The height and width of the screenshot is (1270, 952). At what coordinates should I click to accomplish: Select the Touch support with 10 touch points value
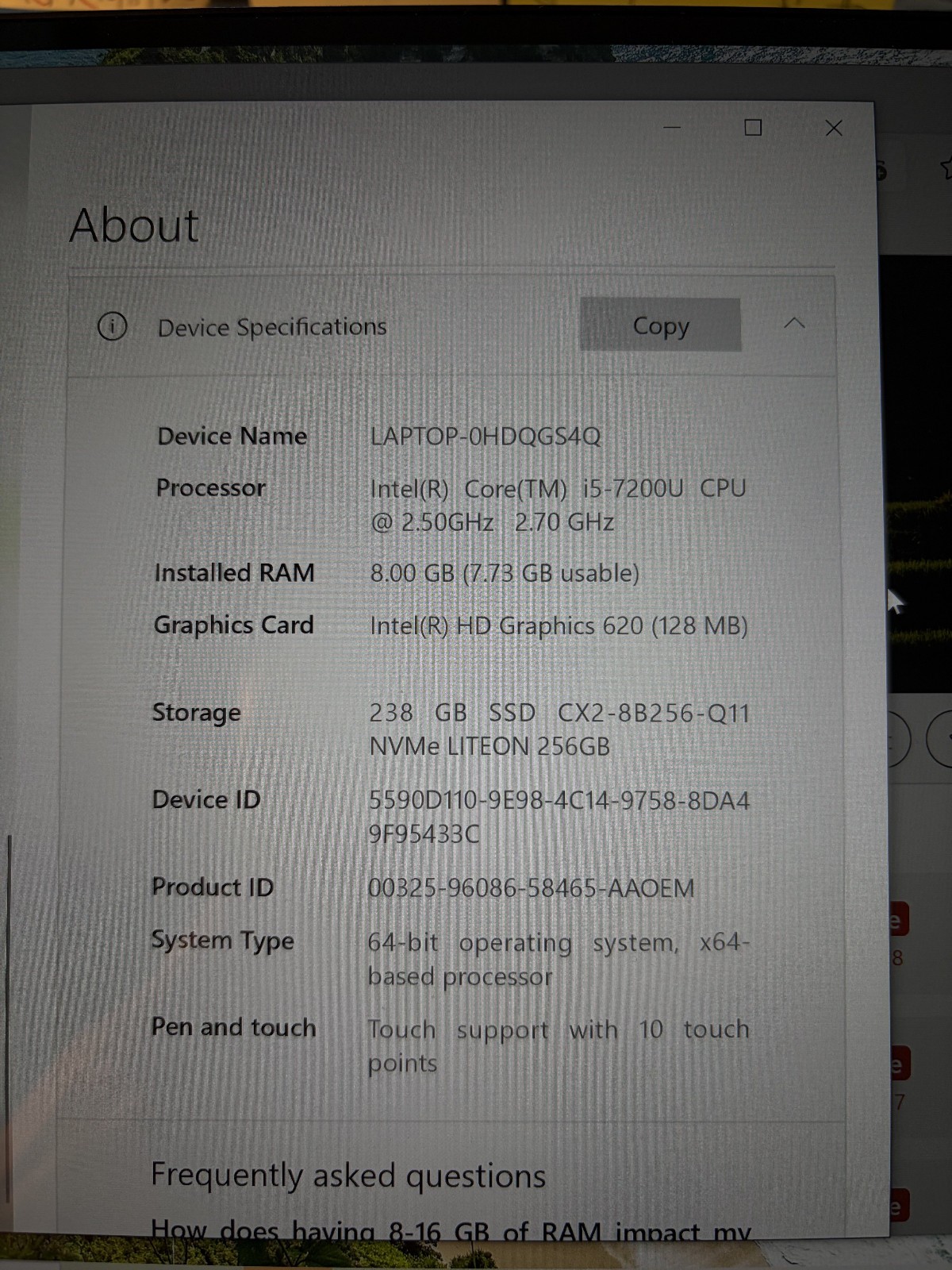pos(559,1045)
